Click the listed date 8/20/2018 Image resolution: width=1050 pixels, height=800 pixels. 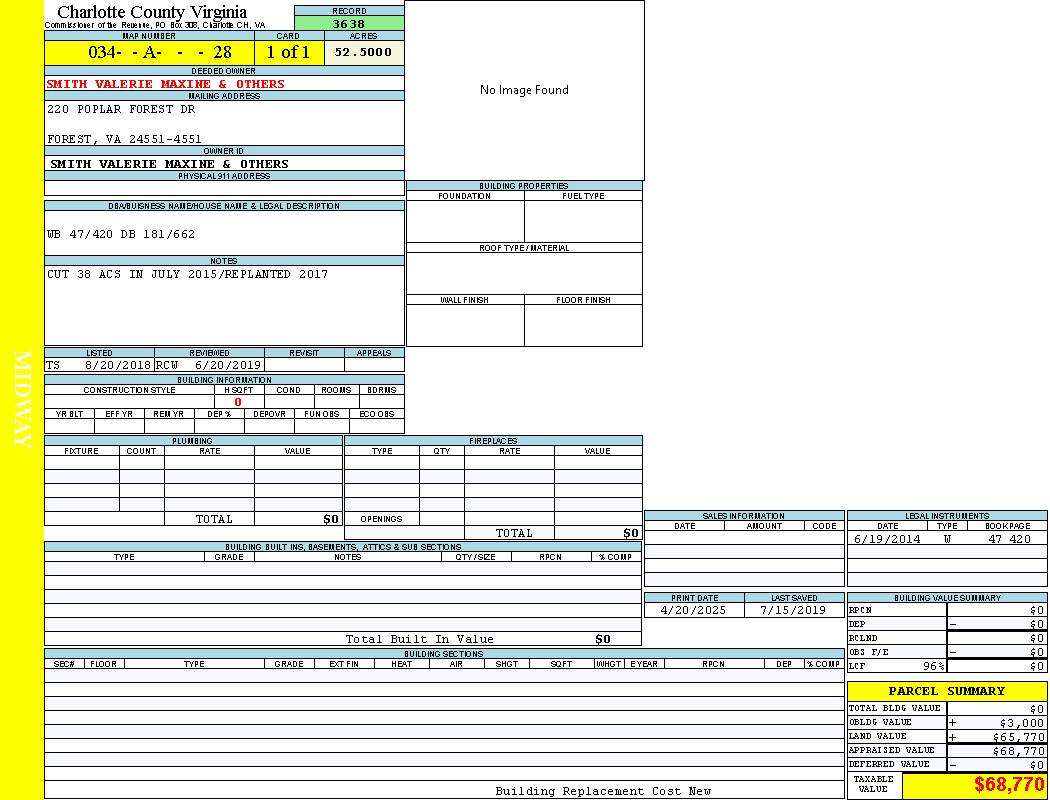(x=117, y=366)
